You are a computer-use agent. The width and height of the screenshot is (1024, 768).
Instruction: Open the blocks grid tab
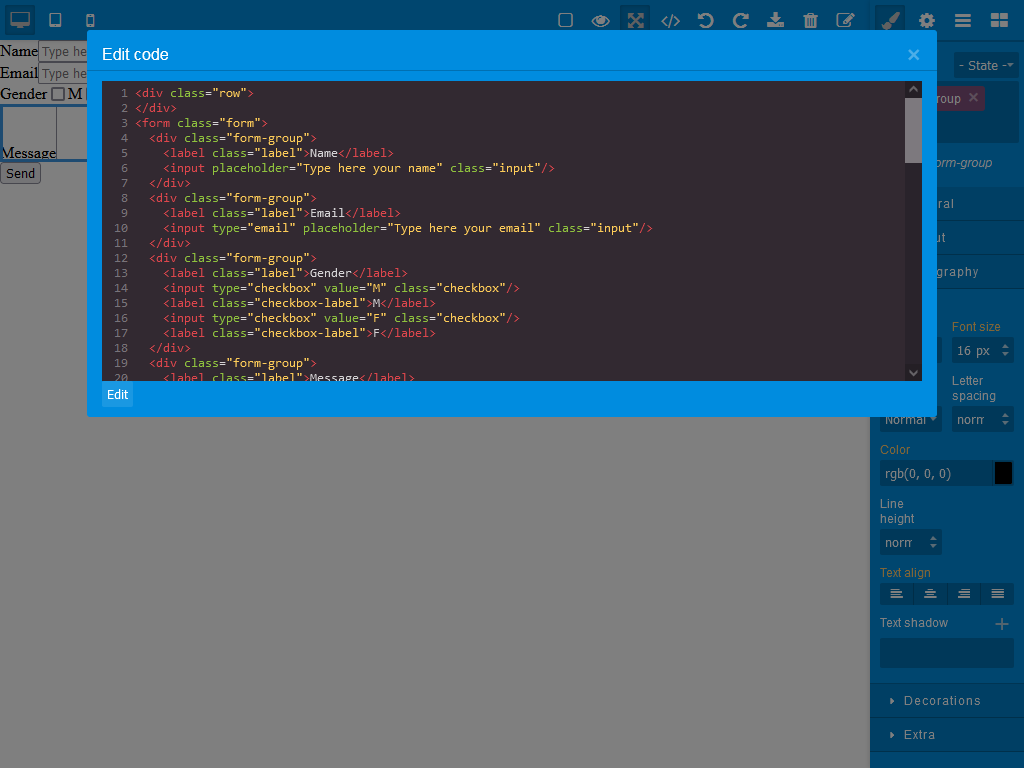tap(999, 21)
